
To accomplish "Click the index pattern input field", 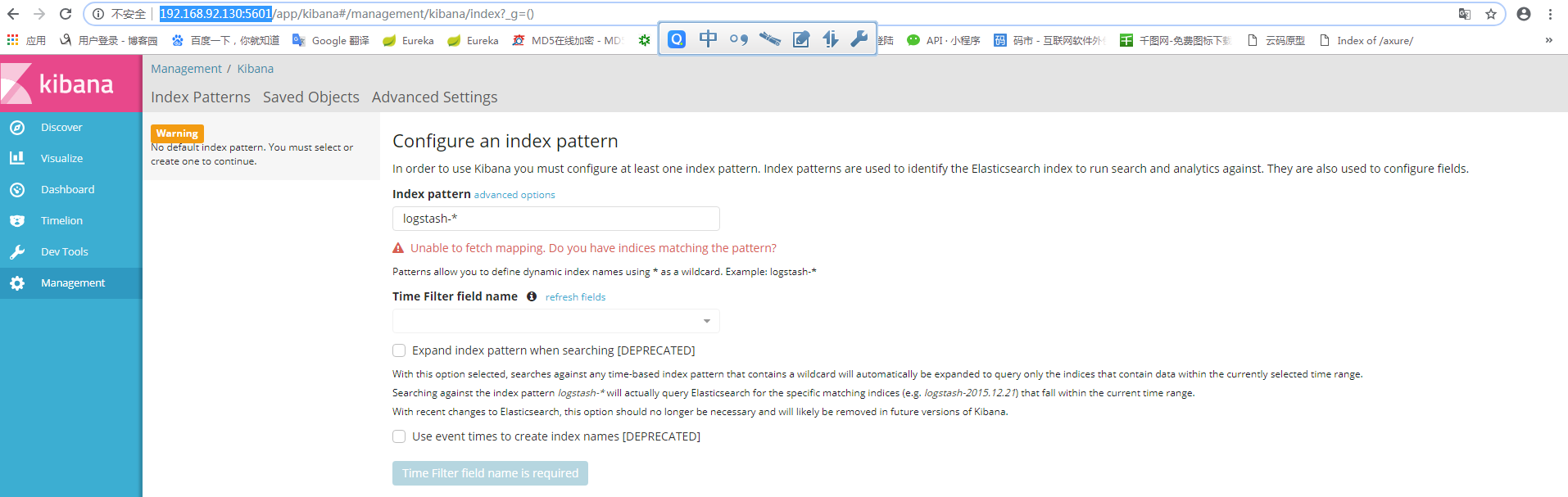I will pos(556,219).
